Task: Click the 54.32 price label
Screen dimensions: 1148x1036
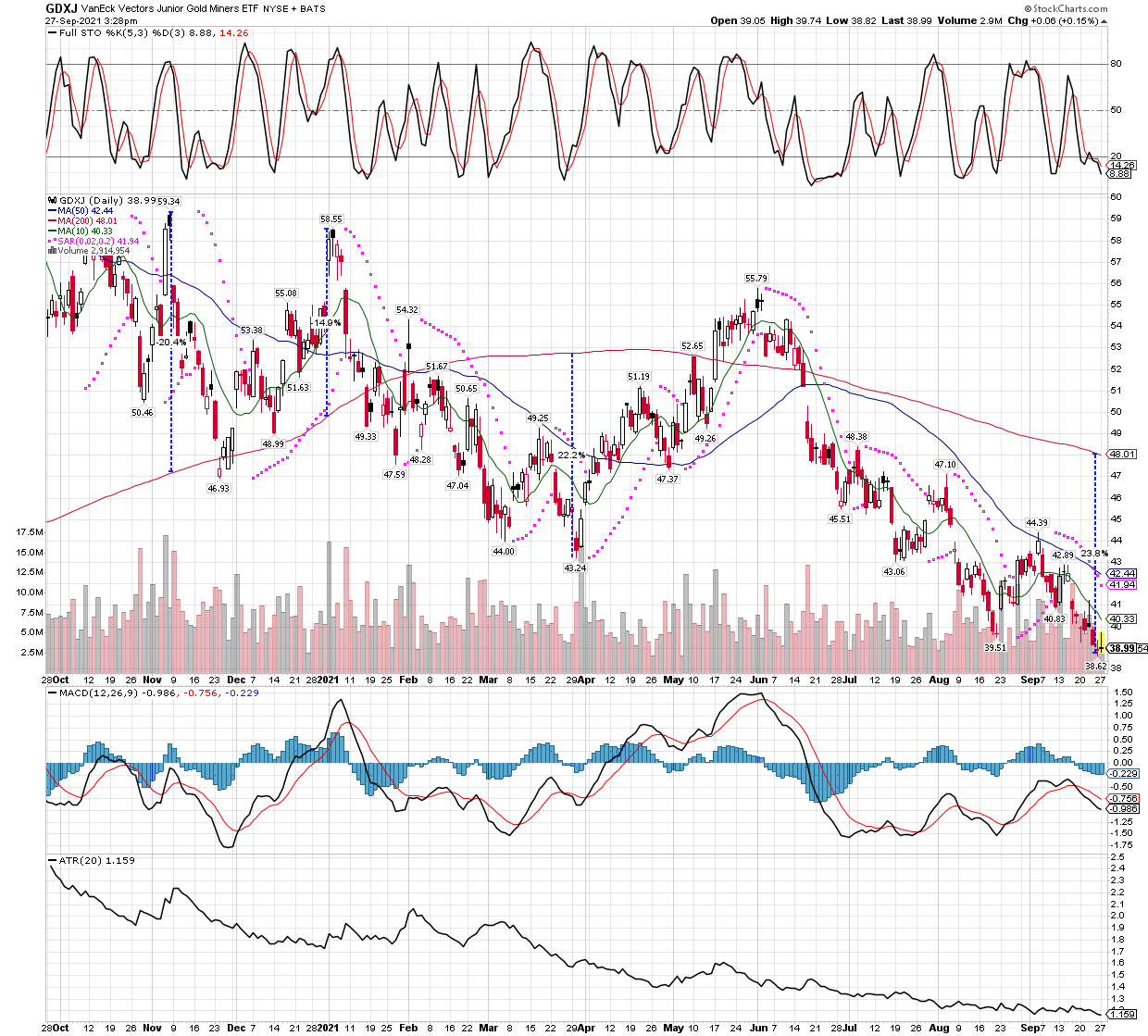Action: coord(407,309)
